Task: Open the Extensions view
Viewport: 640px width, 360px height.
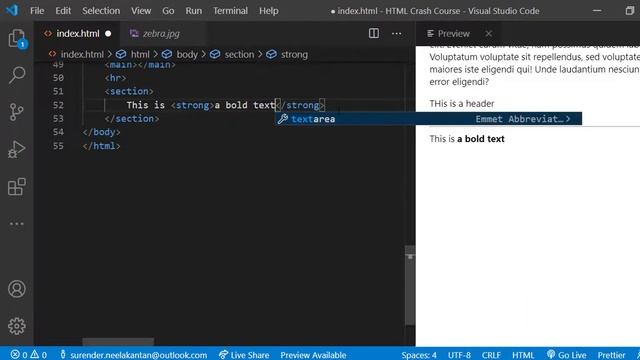Action: point(17,187)
